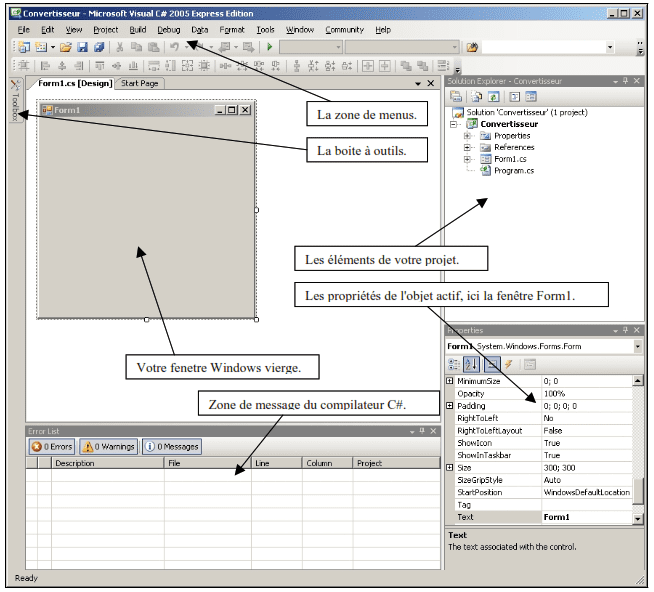Click the Align Lefts layout icon

45,66
